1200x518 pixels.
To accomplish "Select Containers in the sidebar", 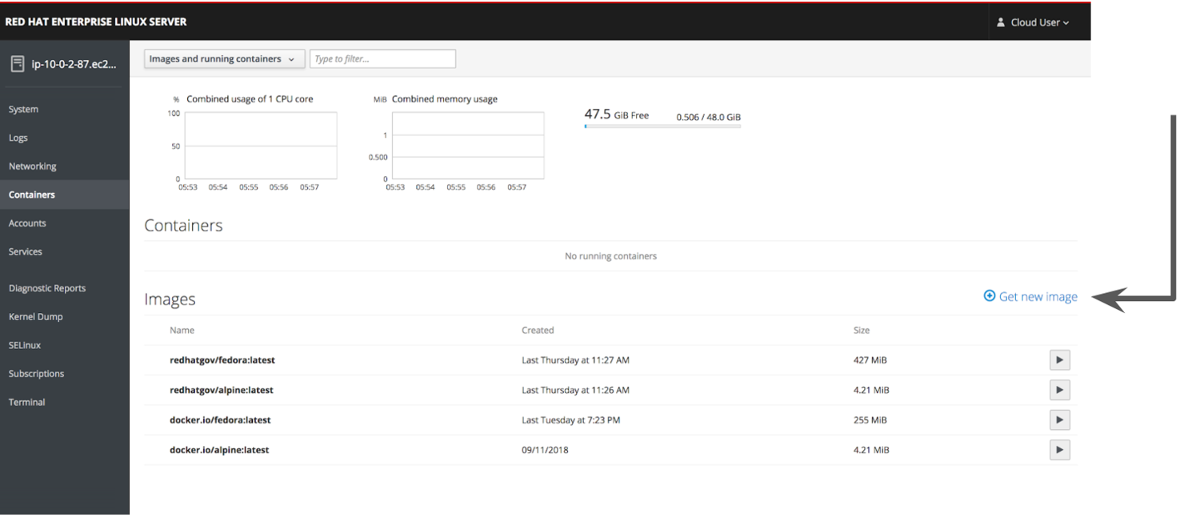I will click(x=65, y=195).
